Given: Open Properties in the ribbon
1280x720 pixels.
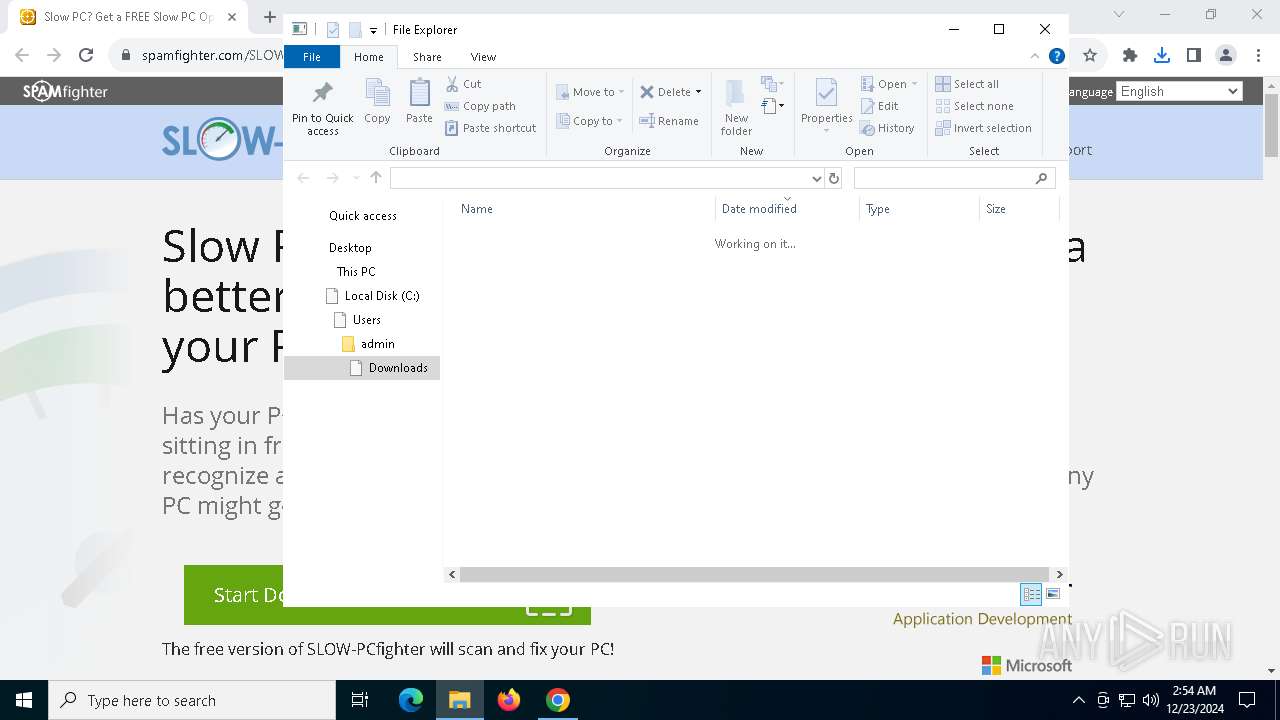Looking at the screenshot, I should [x=826, y=105].
